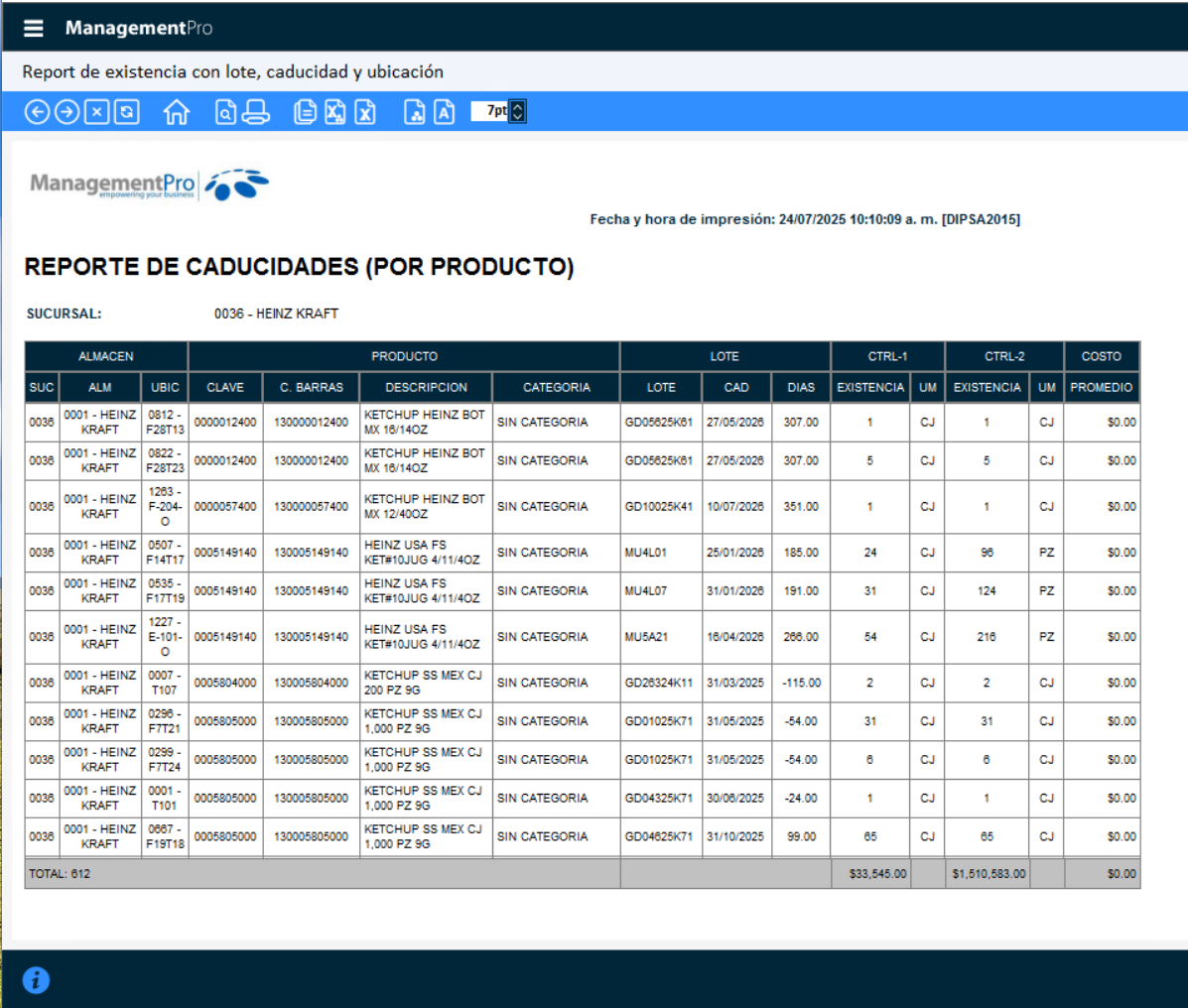Click product key 0000057400
1188x1008 pixels.
pyautogui.click(x=225, y=507)
